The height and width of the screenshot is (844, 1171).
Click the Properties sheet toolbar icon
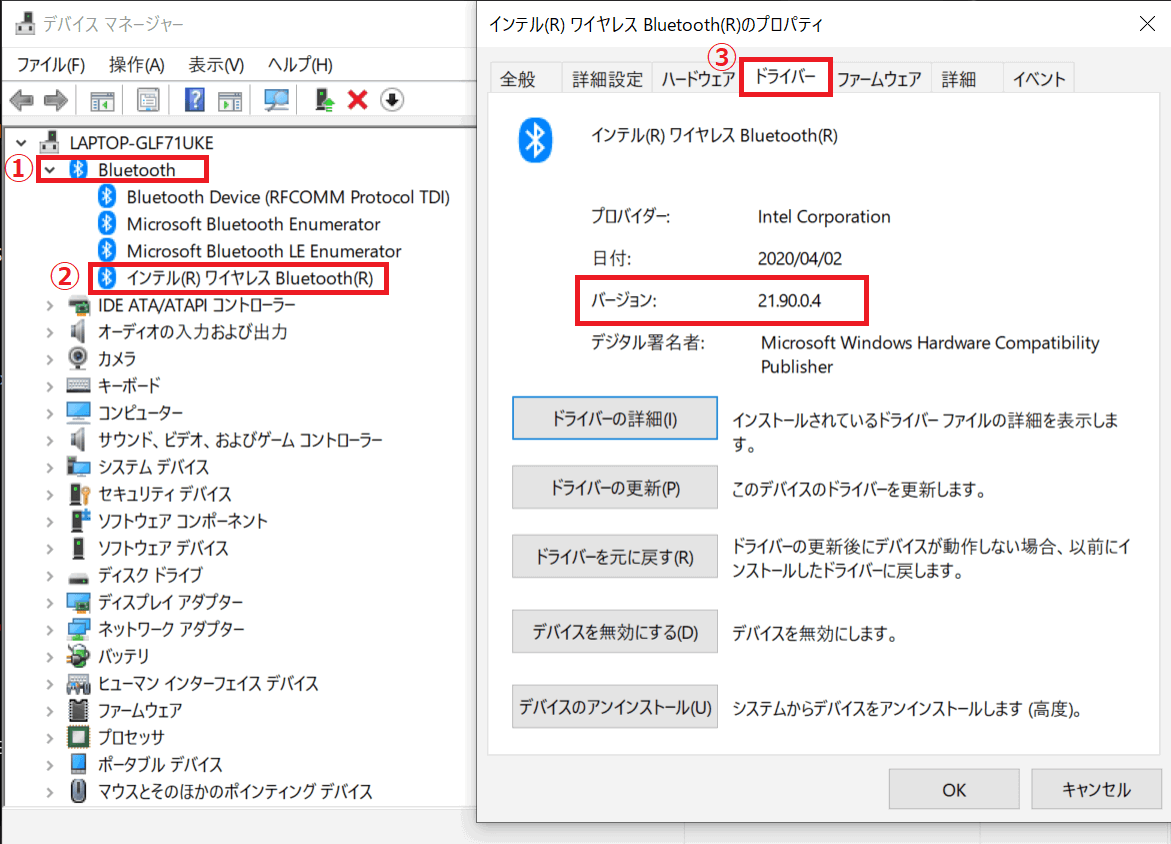[x=148, y=100]
